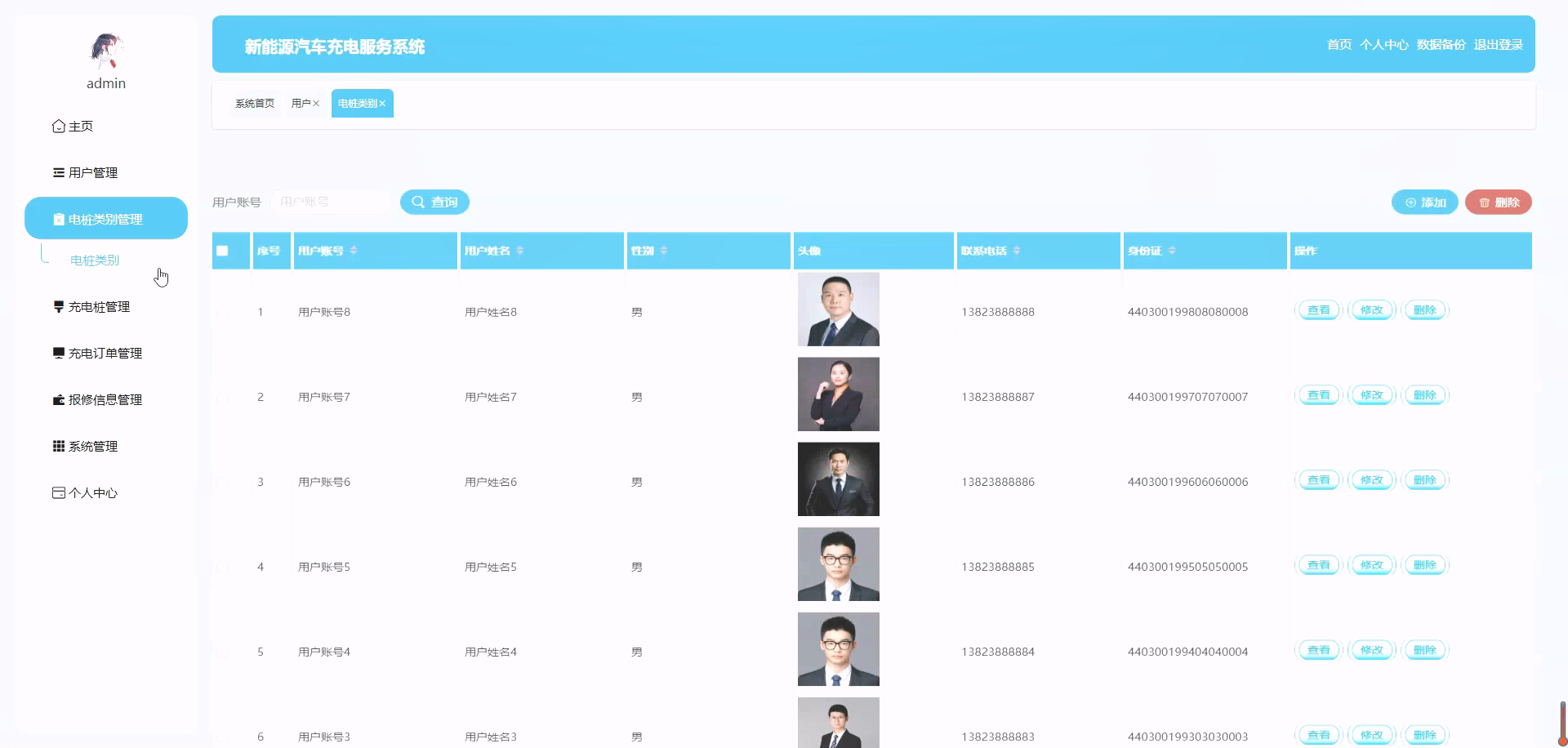Click the 查询 search button
This screenshot has height=748, width=1568.
[434, 202]
